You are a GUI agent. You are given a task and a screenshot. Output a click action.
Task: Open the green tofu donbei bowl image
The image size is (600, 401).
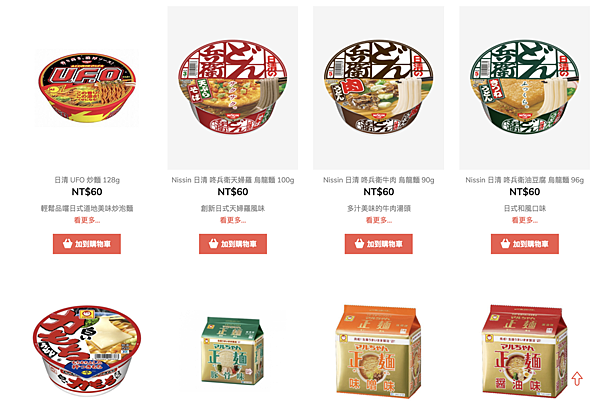(525, 88)
